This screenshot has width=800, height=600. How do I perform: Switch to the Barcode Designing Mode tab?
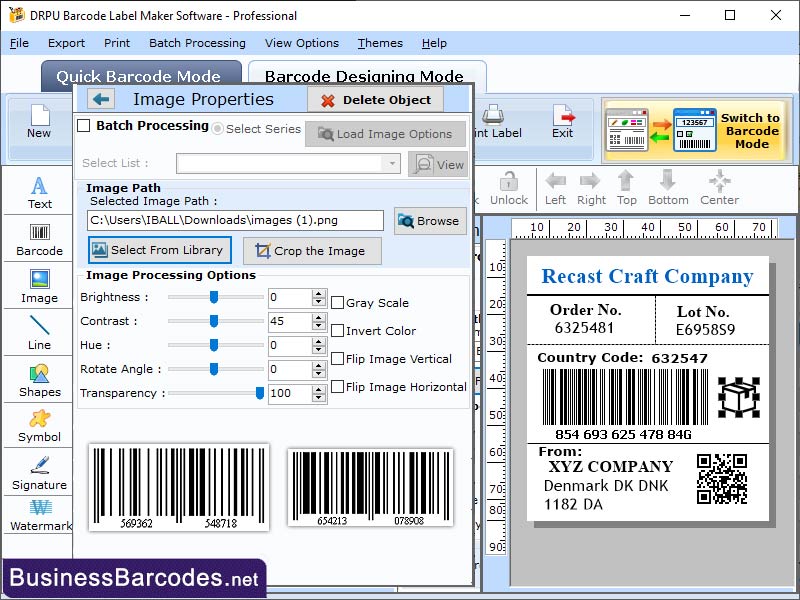point(366,77)
